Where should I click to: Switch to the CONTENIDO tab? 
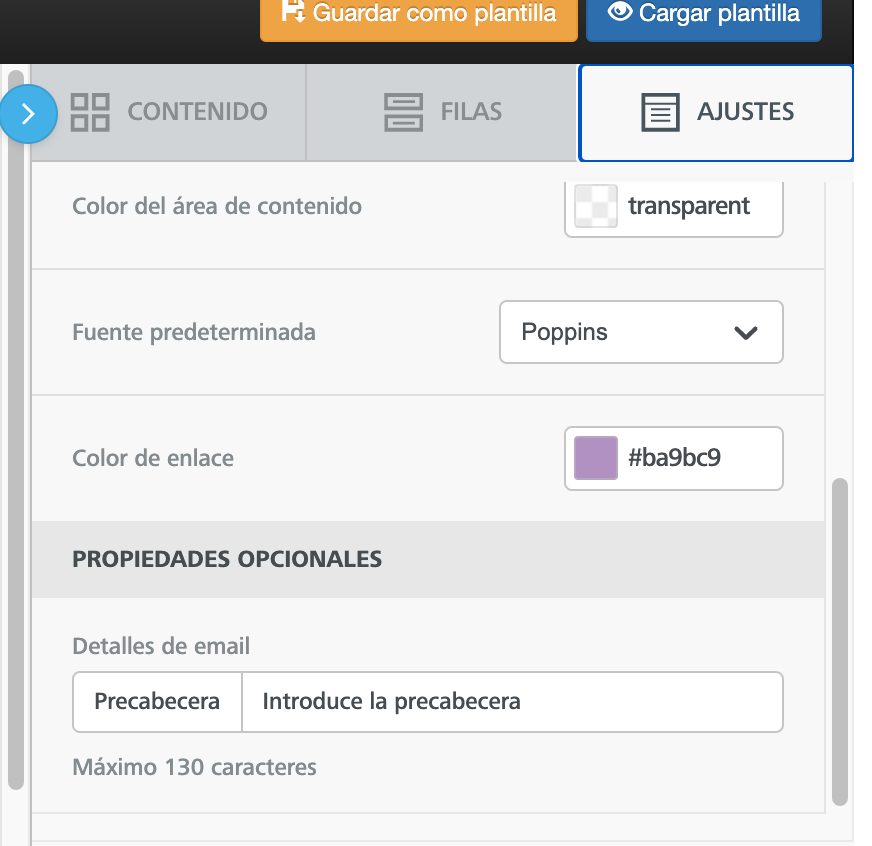click(x=197, y=112)
